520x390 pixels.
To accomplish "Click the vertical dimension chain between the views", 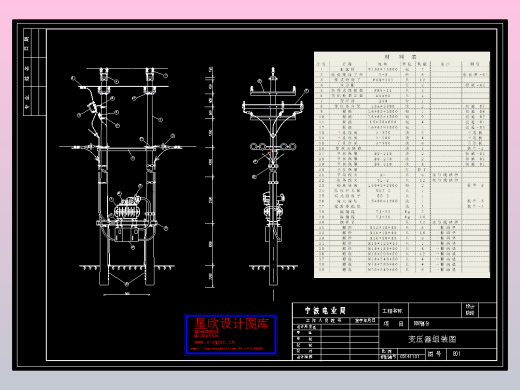I will [x=211, y=177].
